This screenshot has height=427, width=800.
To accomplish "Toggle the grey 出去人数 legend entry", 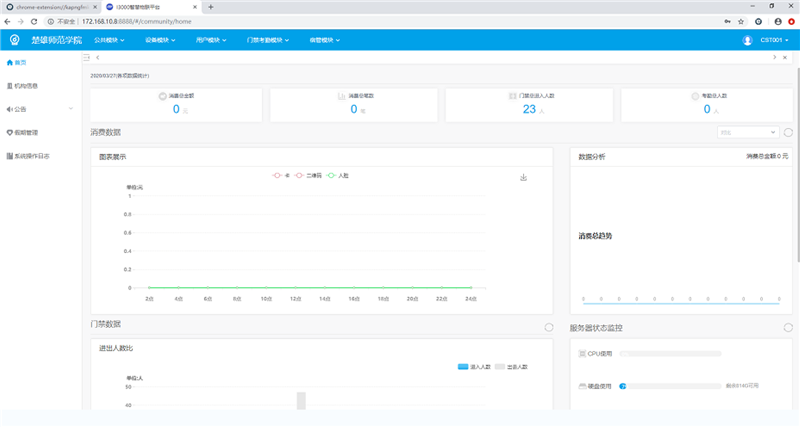I will pos(511,367).
